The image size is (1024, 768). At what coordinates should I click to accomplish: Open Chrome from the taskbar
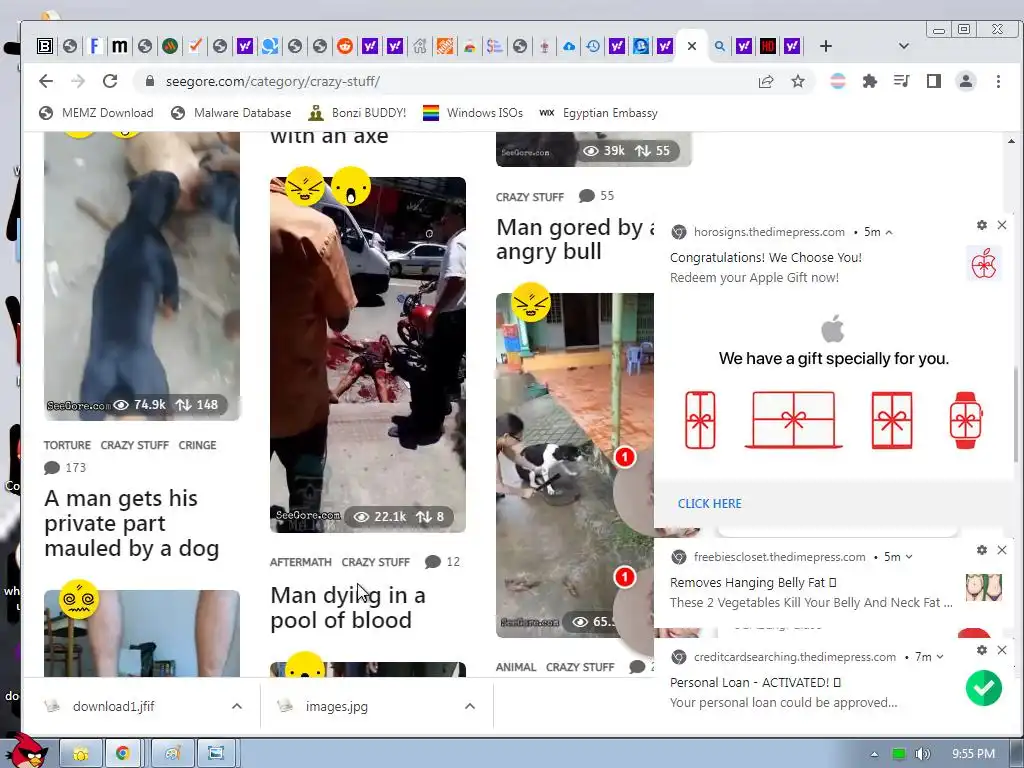pos(122,754)
